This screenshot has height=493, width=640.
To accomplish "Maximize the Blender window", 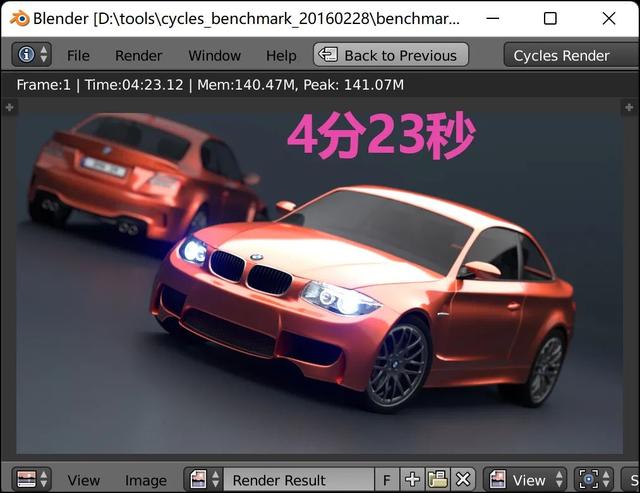I will [550, 18].
